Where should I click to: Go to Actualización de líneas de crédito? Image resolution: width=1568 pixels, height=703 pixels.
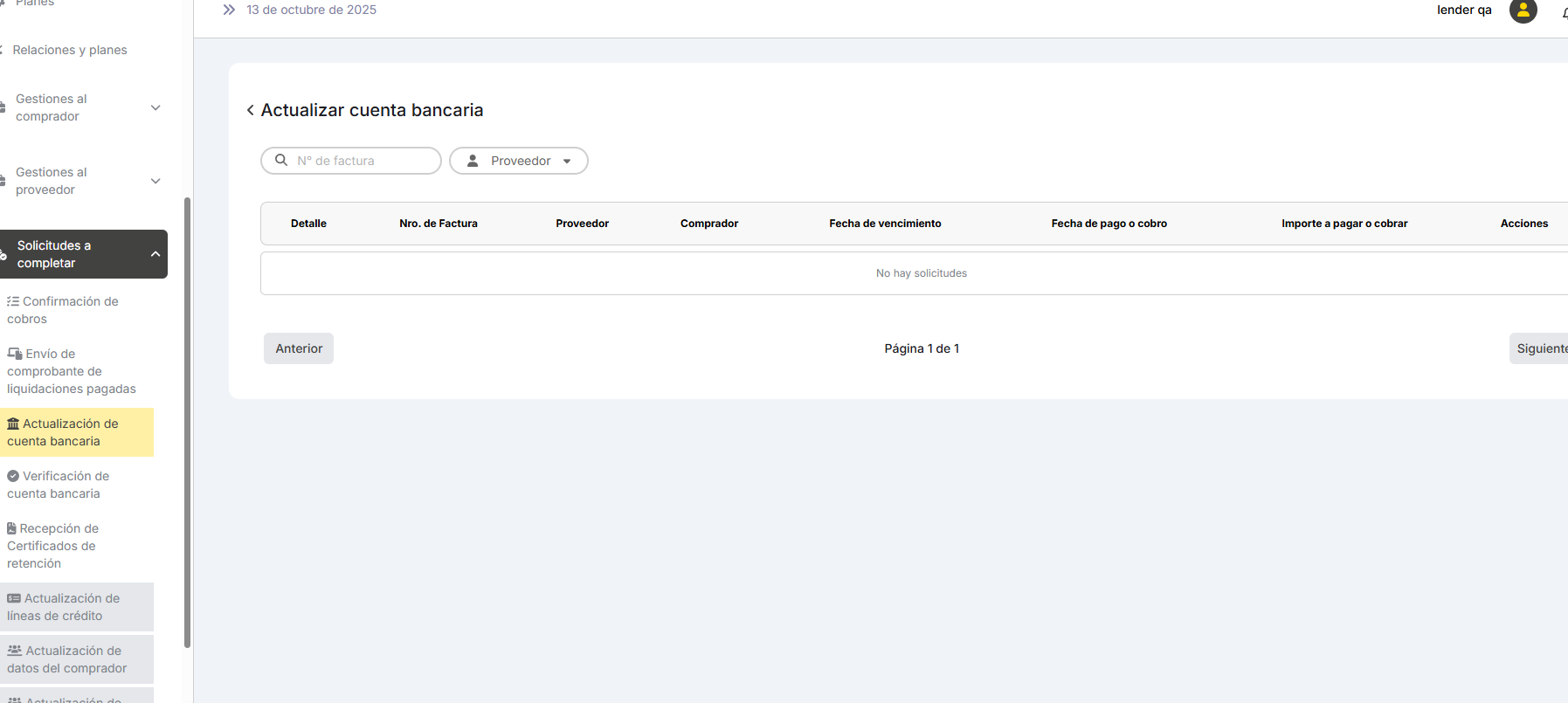tap(64, 607)
